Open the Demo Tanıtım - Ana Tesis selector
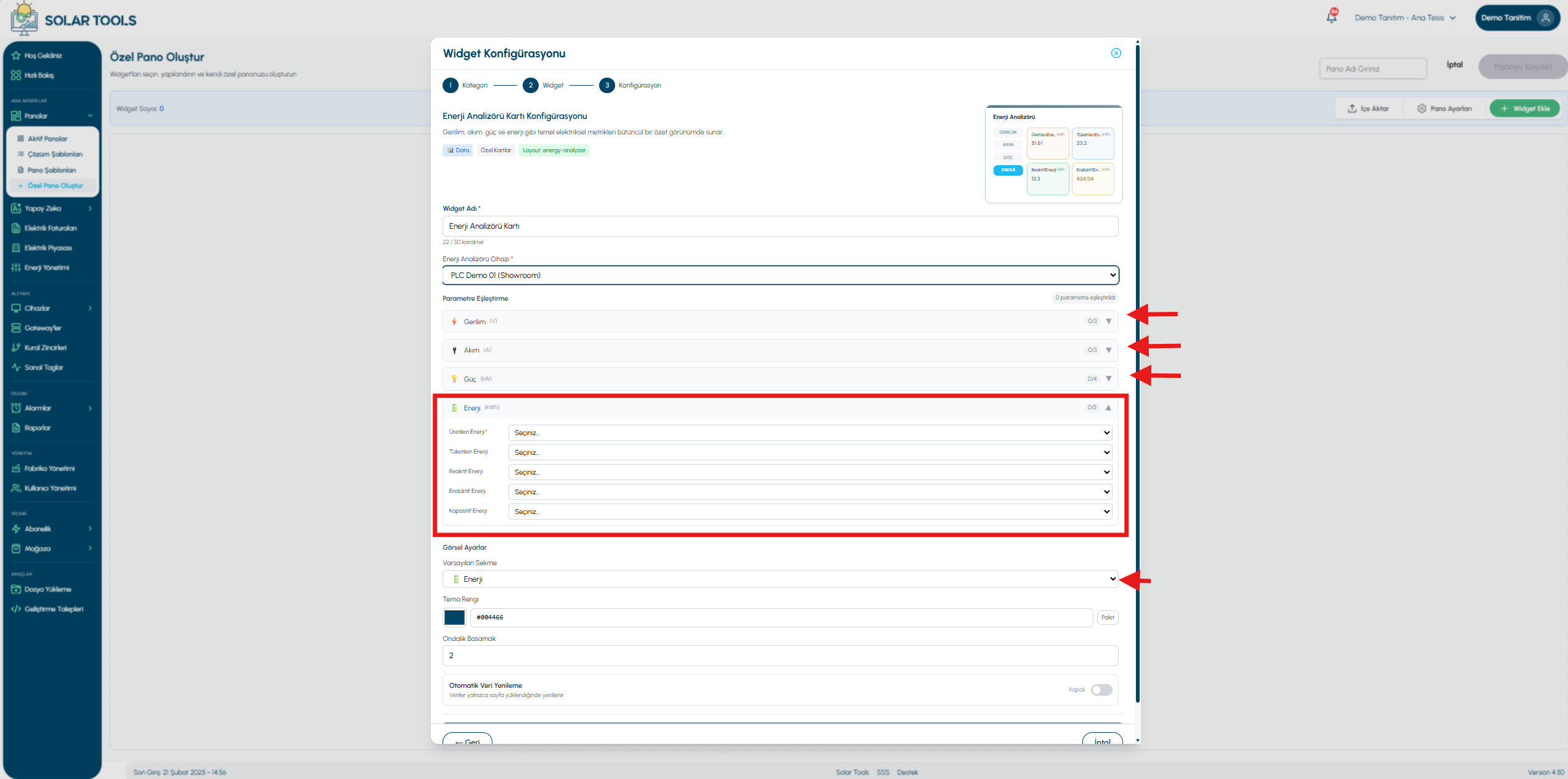Screen dimensions: 1568x779 coord(1405,18)
